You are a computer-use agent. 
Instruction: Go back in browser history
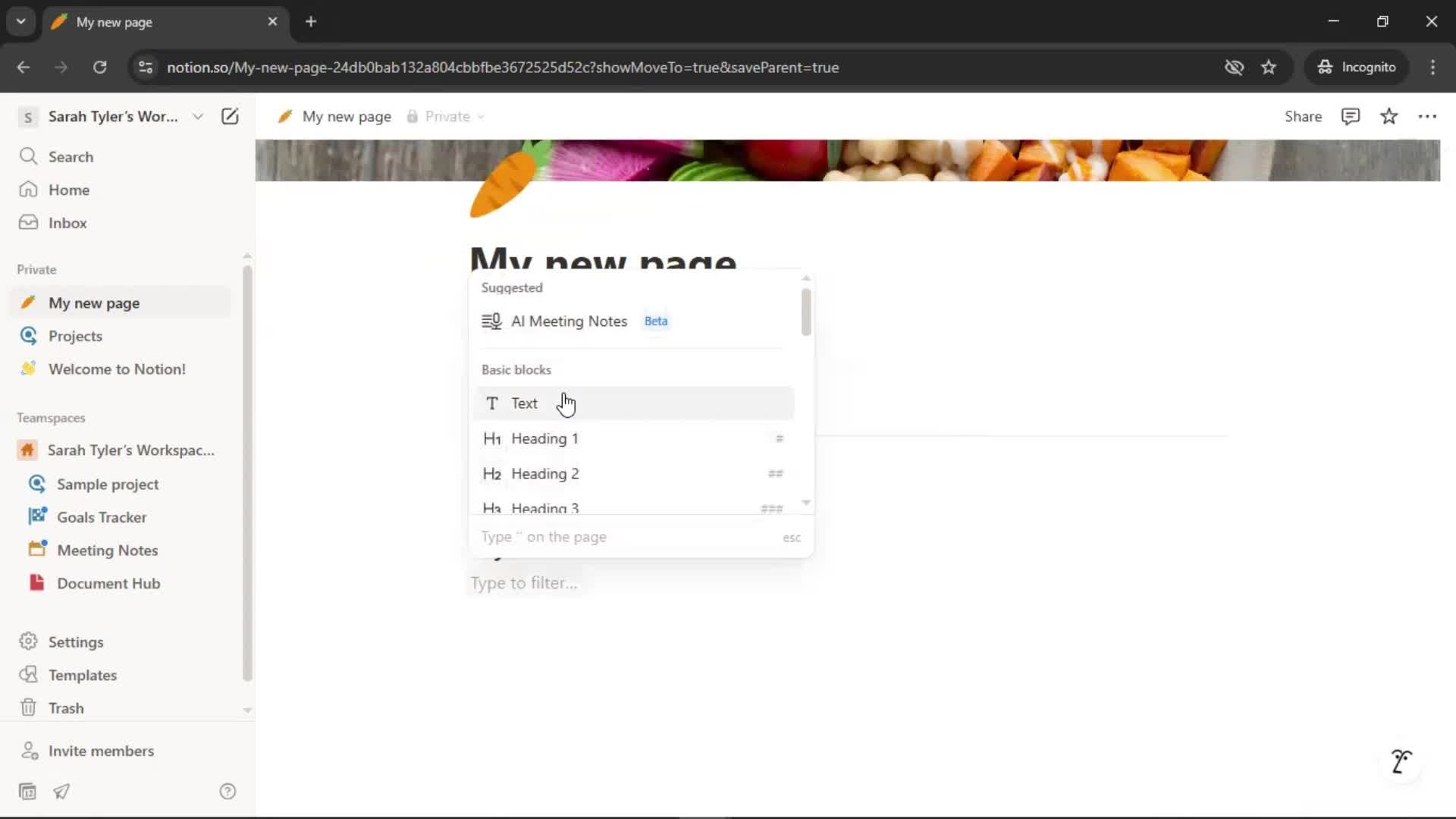pos(24,67)
